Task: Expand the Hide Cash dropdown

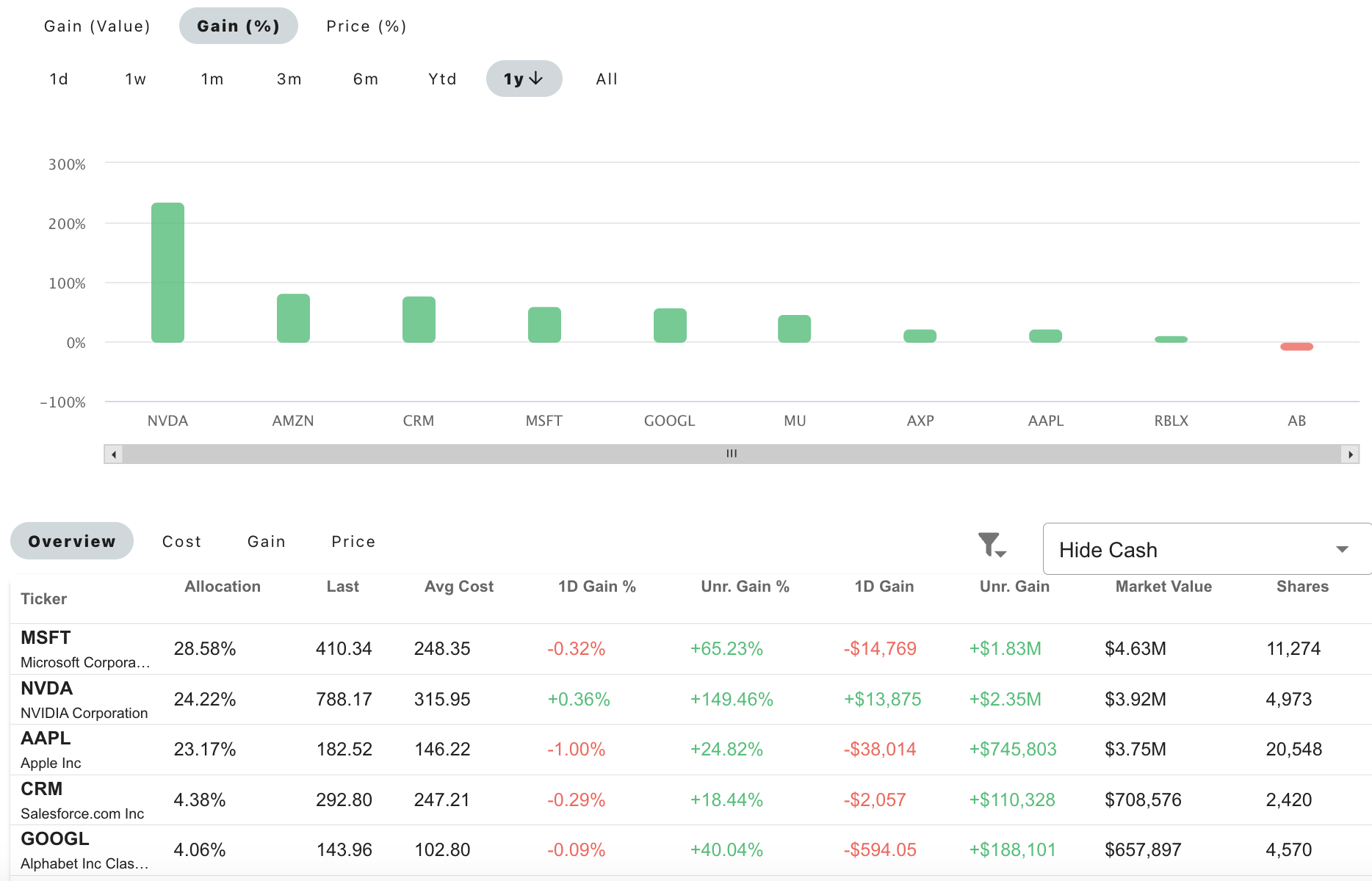Action: 1343,548
